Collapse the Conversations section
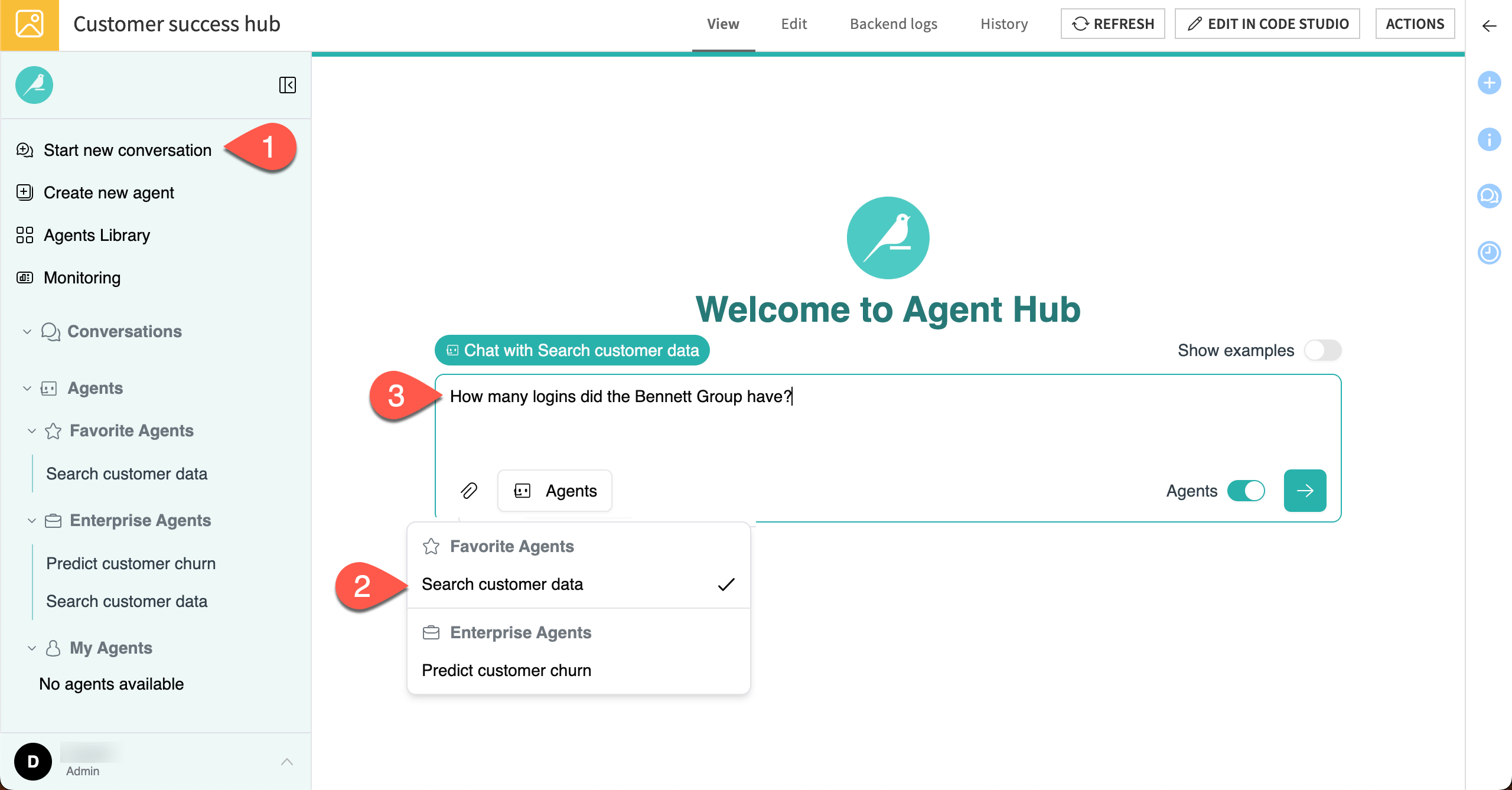 pos(26,332)
